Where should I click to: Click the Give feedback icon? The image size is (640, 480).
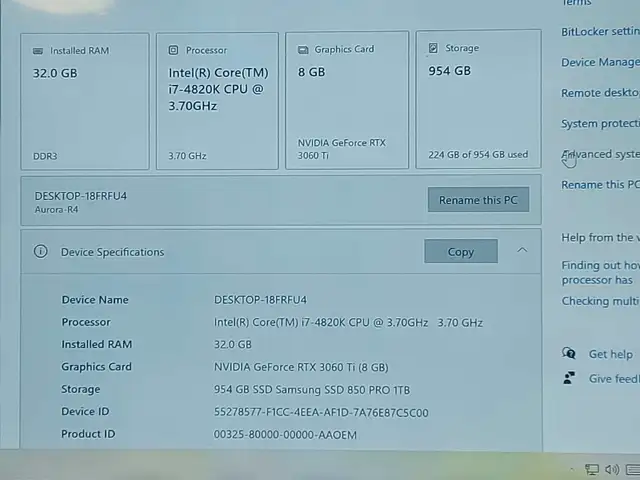point(569,379)
